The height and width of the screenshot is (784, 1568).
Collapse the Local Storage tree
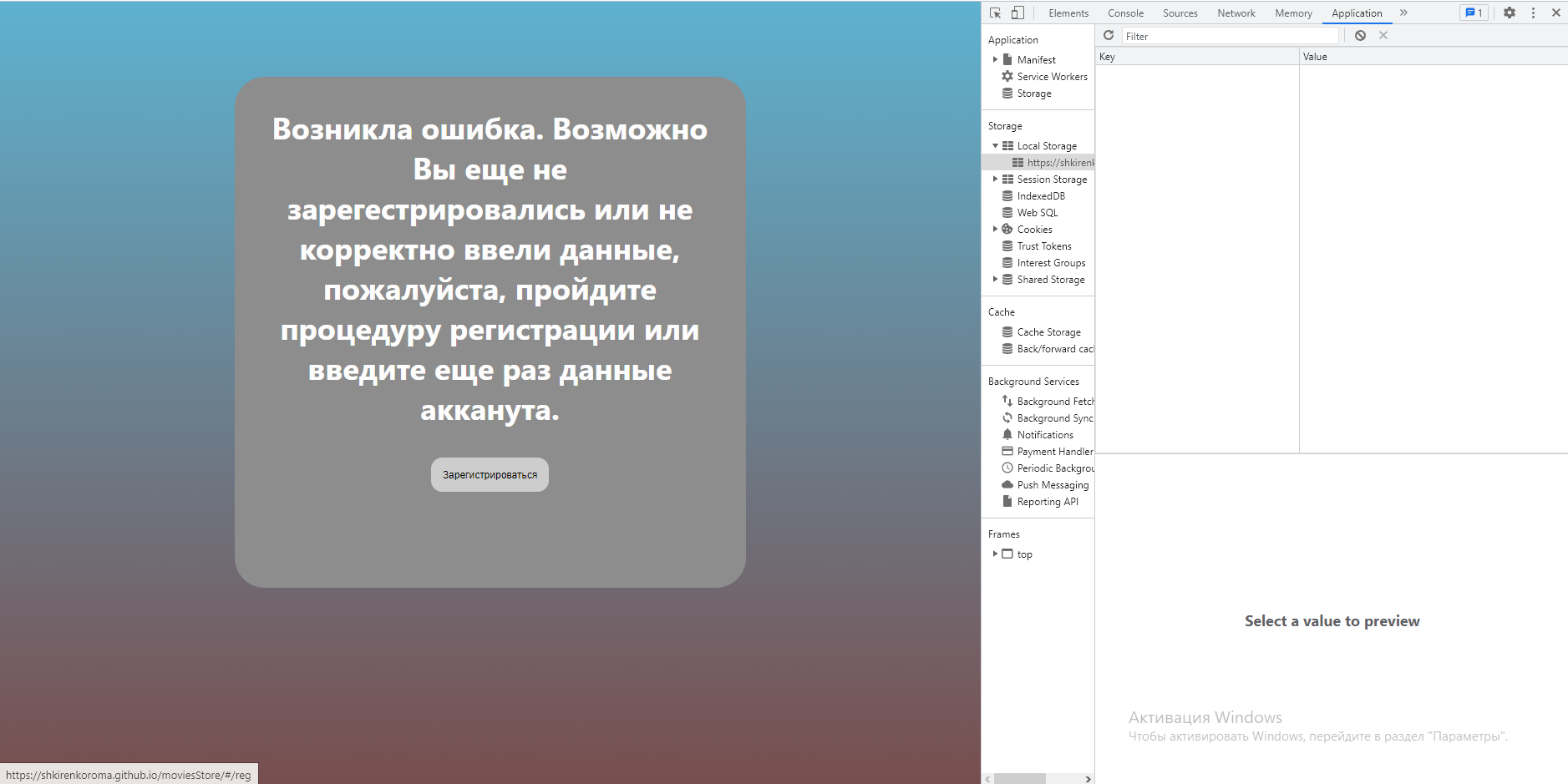click(x=996, y=144)
